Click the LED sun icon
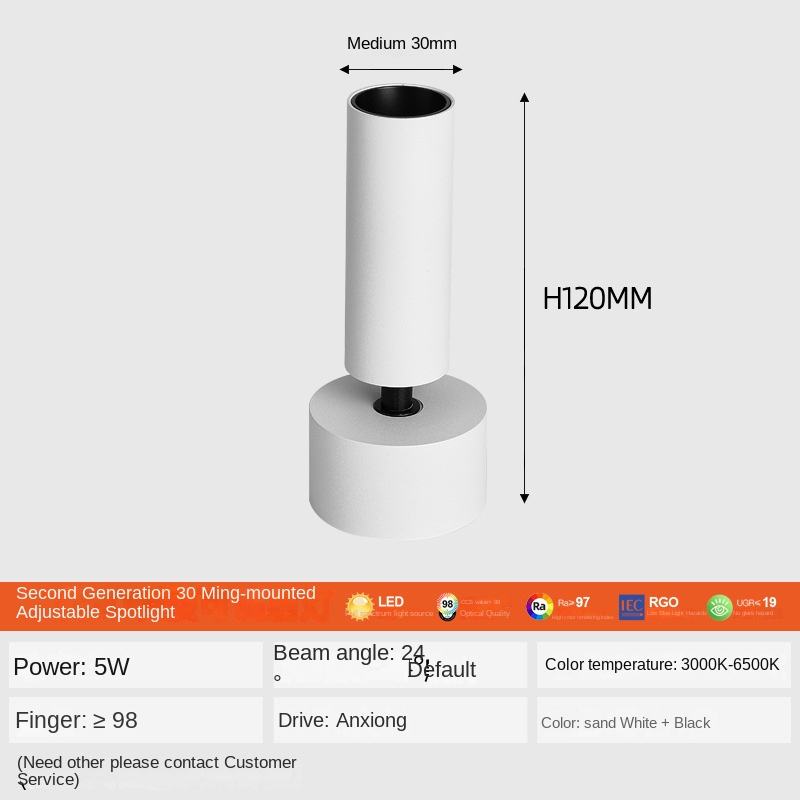The height and width of the screenshot is (800, 800). (x=359, y=607)
